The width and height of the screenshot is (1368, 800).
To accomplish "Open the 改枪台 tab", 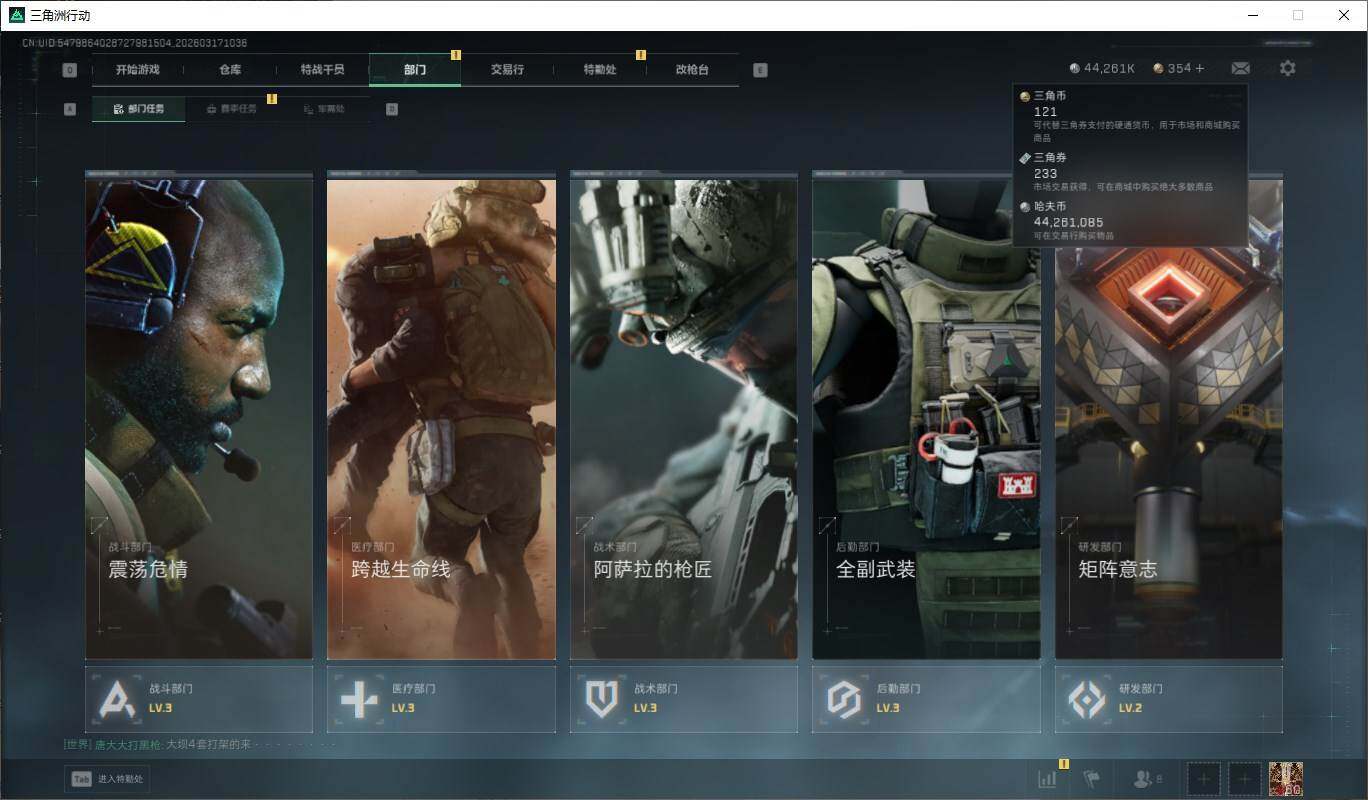I will (692, 70).
